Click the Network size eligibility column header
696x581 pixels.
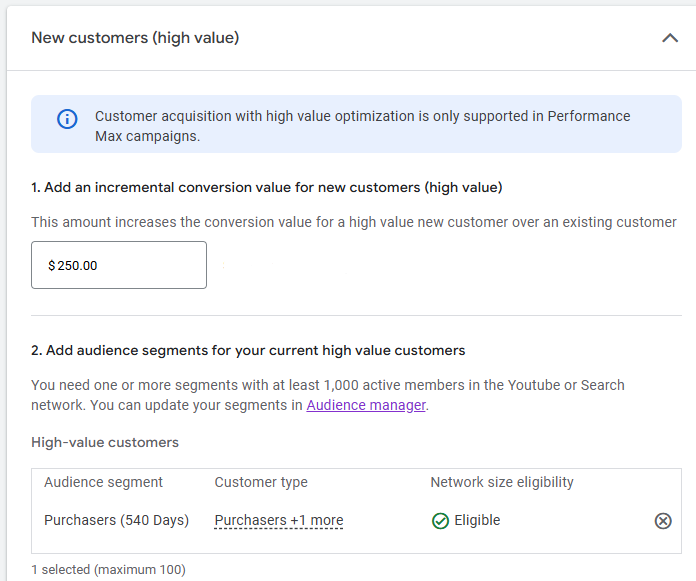point(502,482)
